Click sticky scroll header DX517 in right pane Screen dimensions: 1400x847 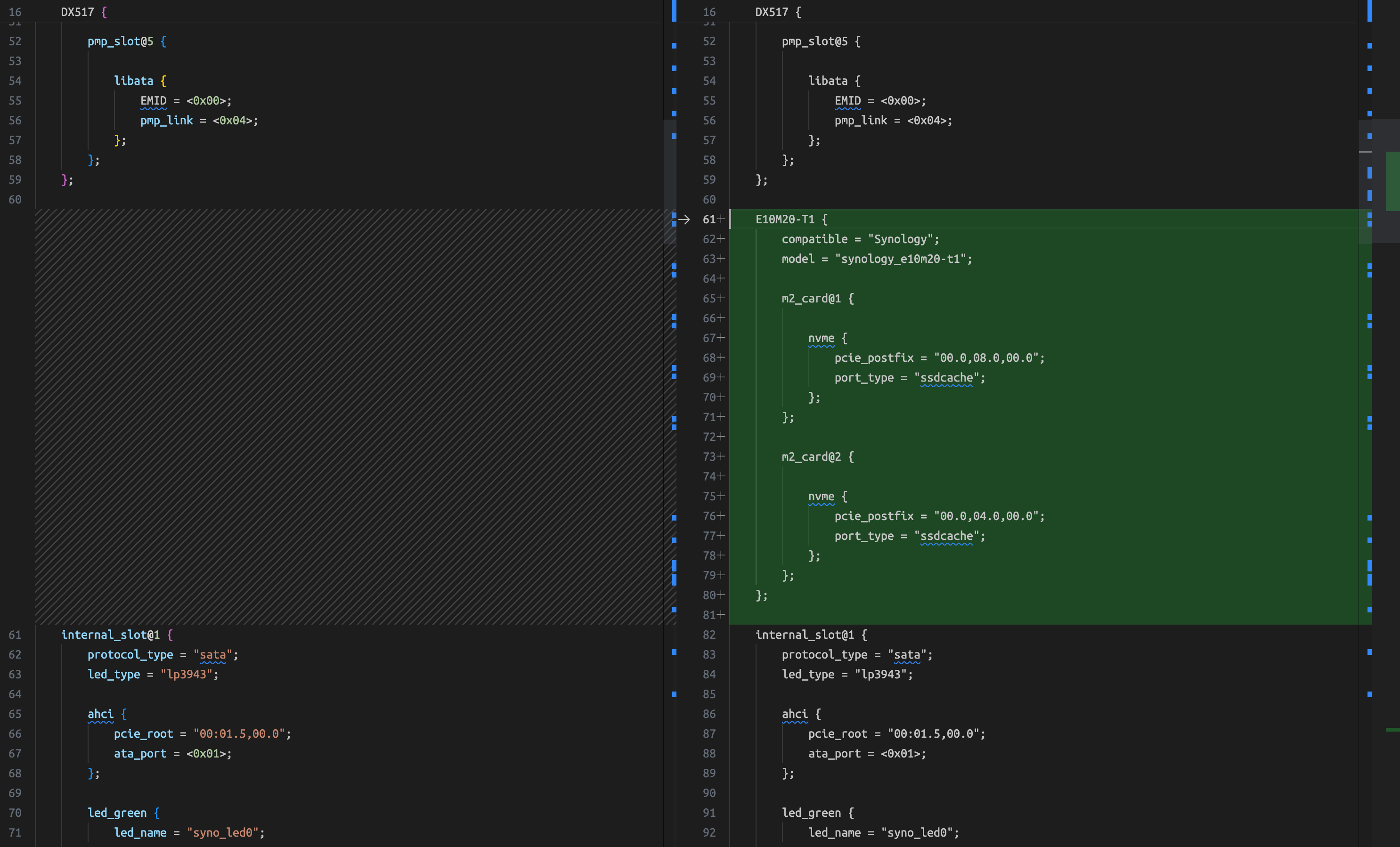pos(772,12)
